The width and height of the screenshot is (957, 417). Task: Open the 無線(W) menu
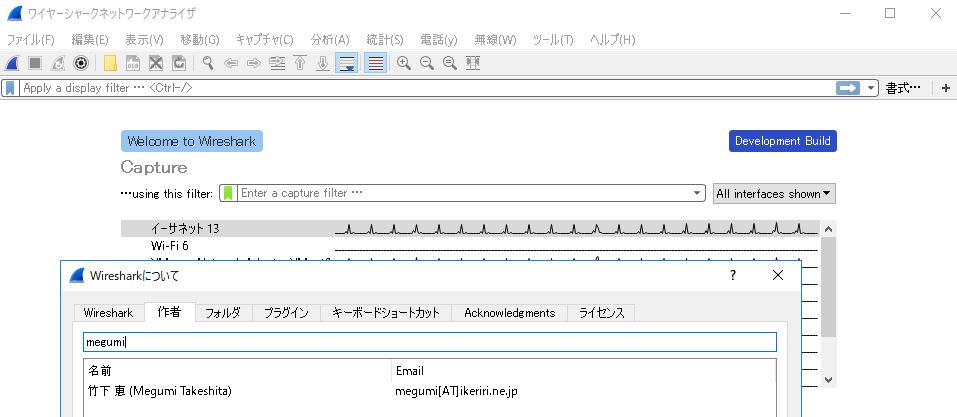click(x=495, y=40)
